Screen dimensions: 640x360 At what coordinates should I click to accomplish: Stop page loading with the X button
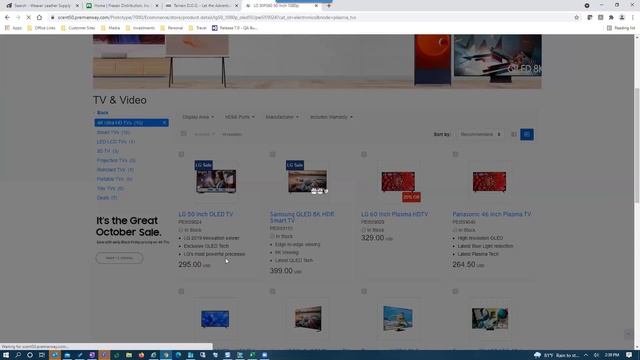coord(29,18)
